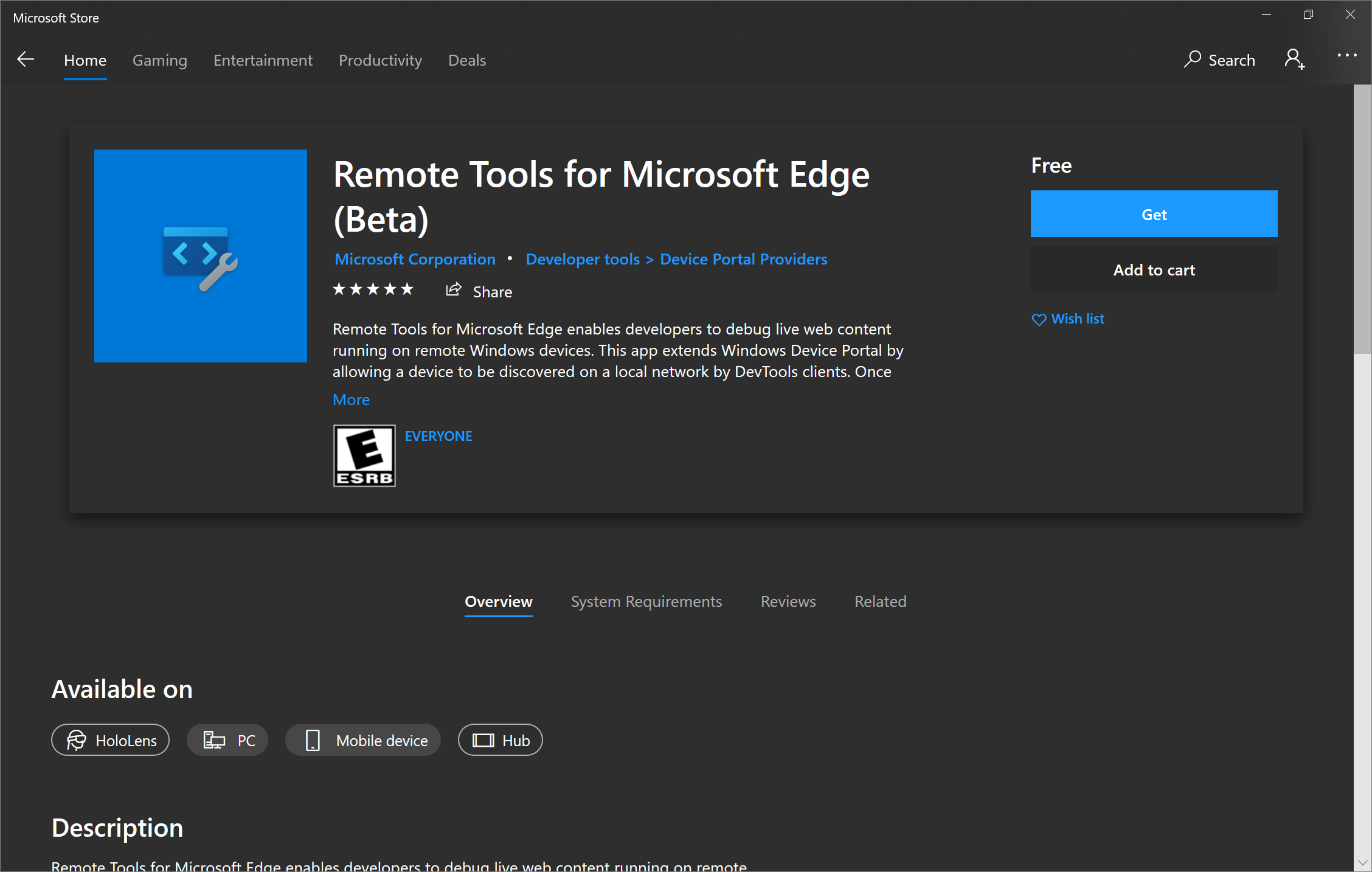The width and height of the screenshot is (1372, 872).
Task: Click the back arrow navigation icon
Action: pyautogui.click(x=27, y=60)
